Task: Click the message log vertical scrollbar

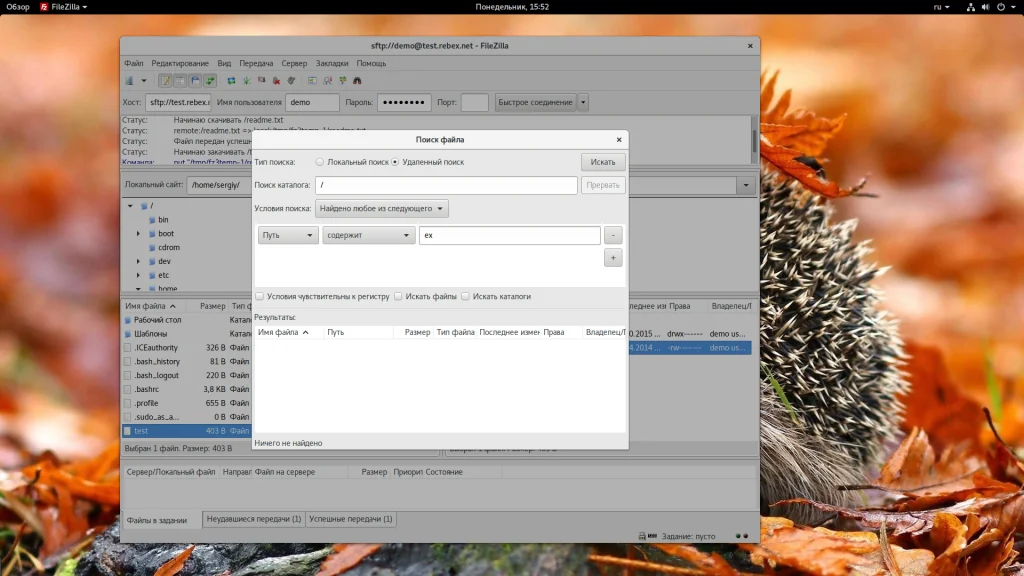Action: [x=754, y=139]
